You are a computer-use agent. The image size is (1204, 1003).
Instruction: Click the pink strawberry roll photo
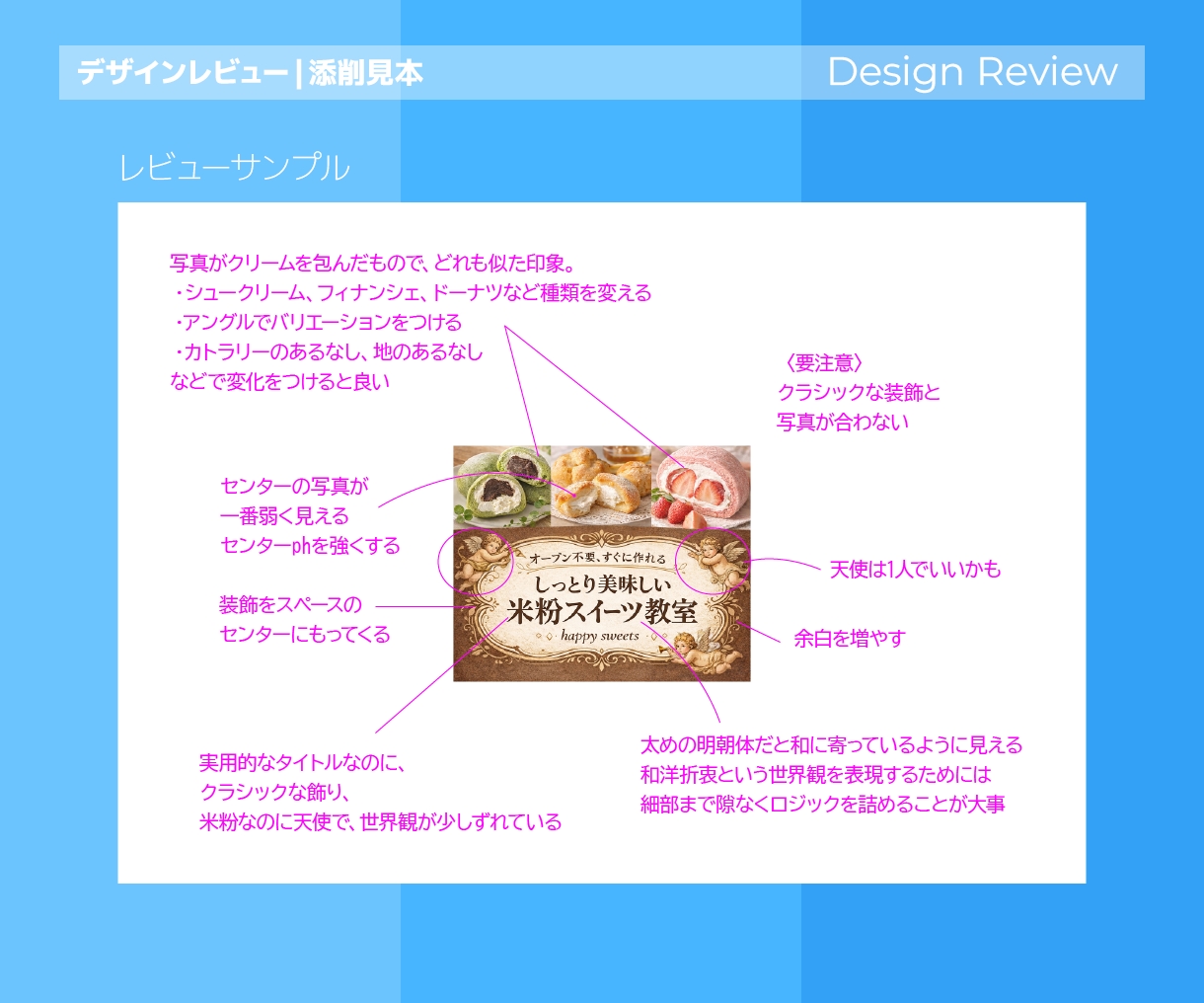pyautogui.click(x=701, y=487)
